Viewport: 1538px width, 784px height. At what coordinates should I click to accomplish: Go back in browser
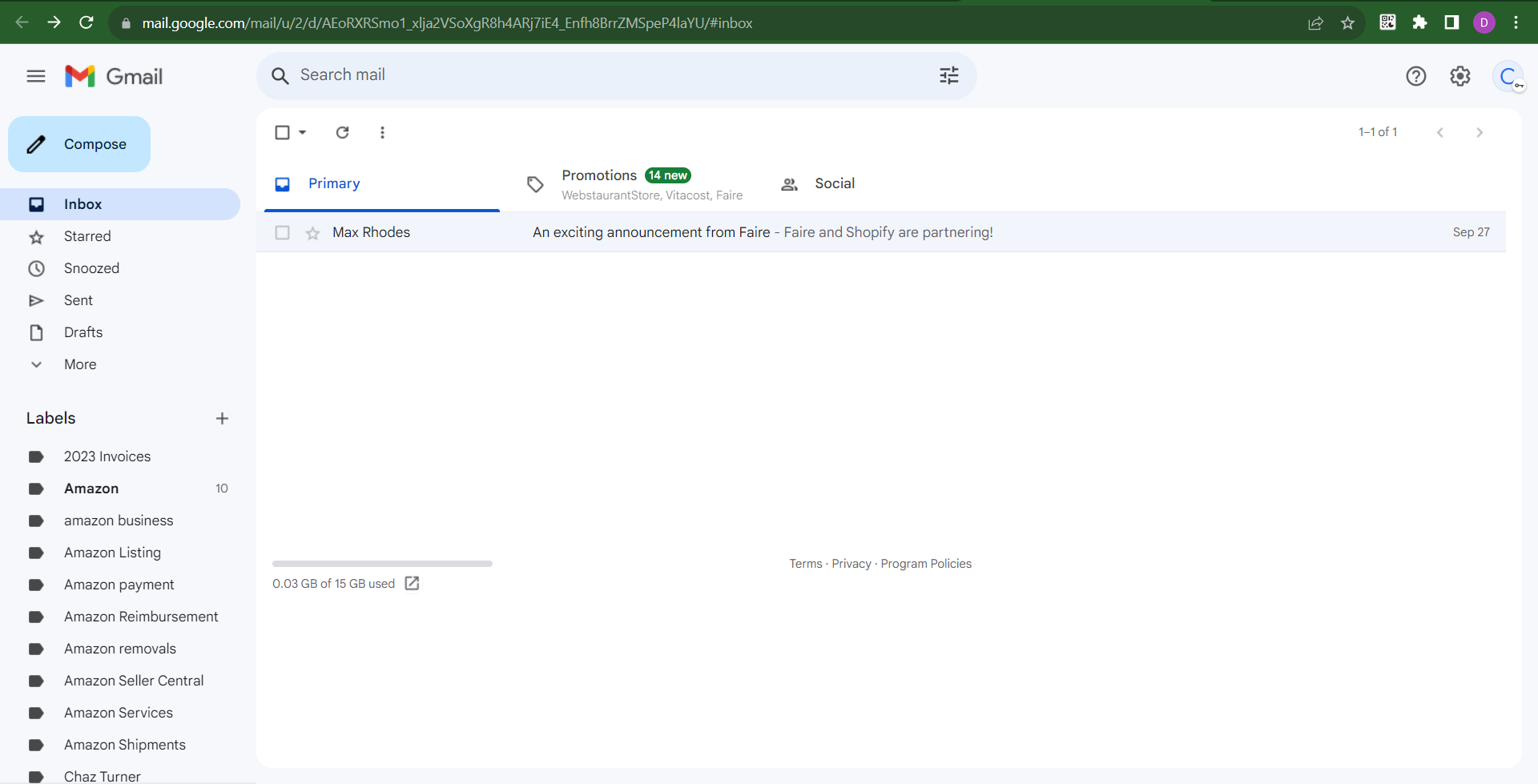coord(22,22)
